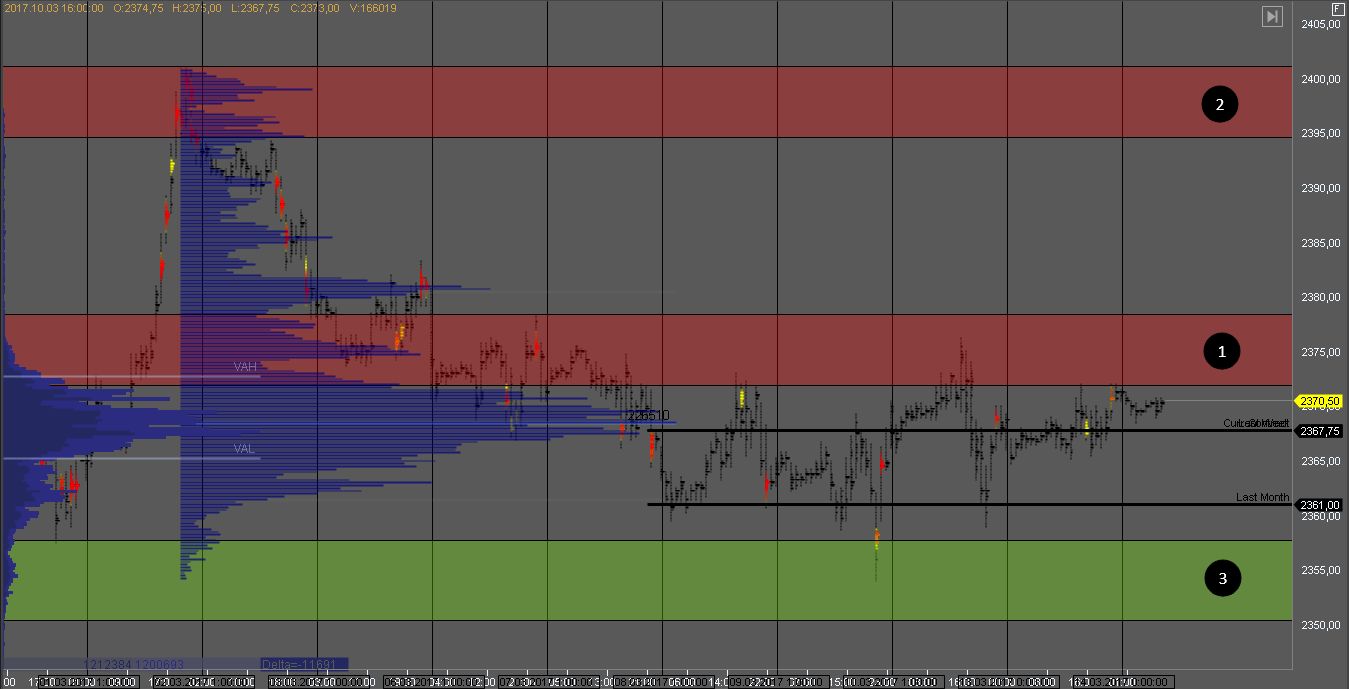Screen dimensions: 1349x689
Task: Click the 122510 label on the volume profile
Action: 648,415
